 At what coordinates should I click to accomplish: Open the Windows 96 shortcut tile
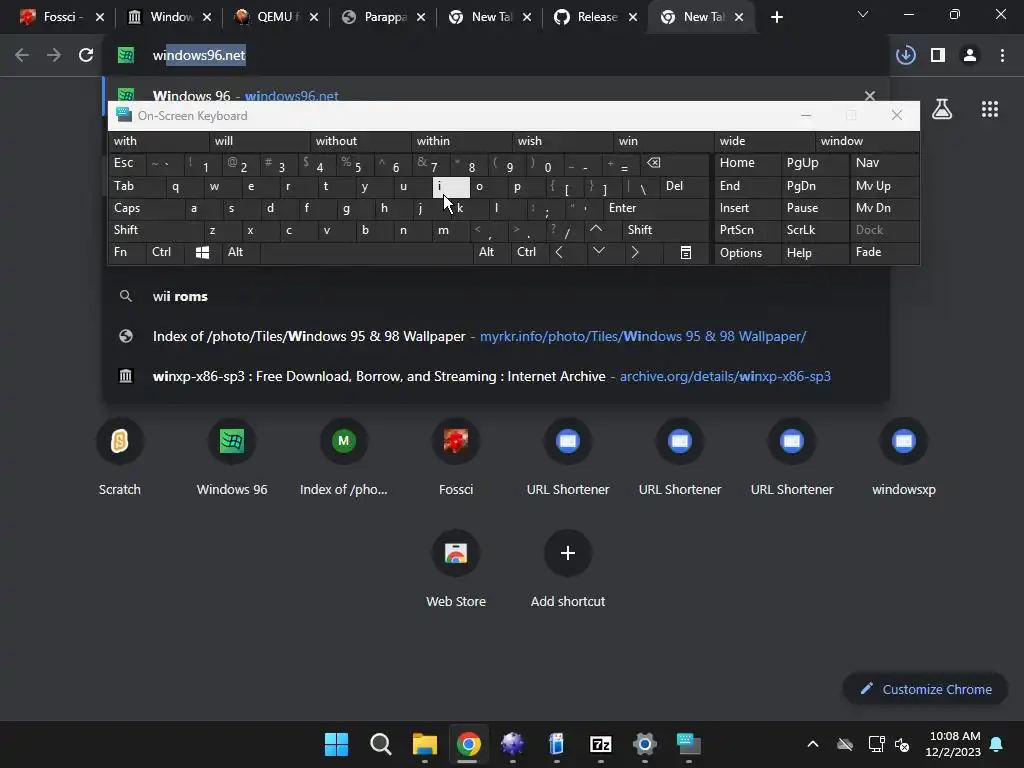point(232,455)
